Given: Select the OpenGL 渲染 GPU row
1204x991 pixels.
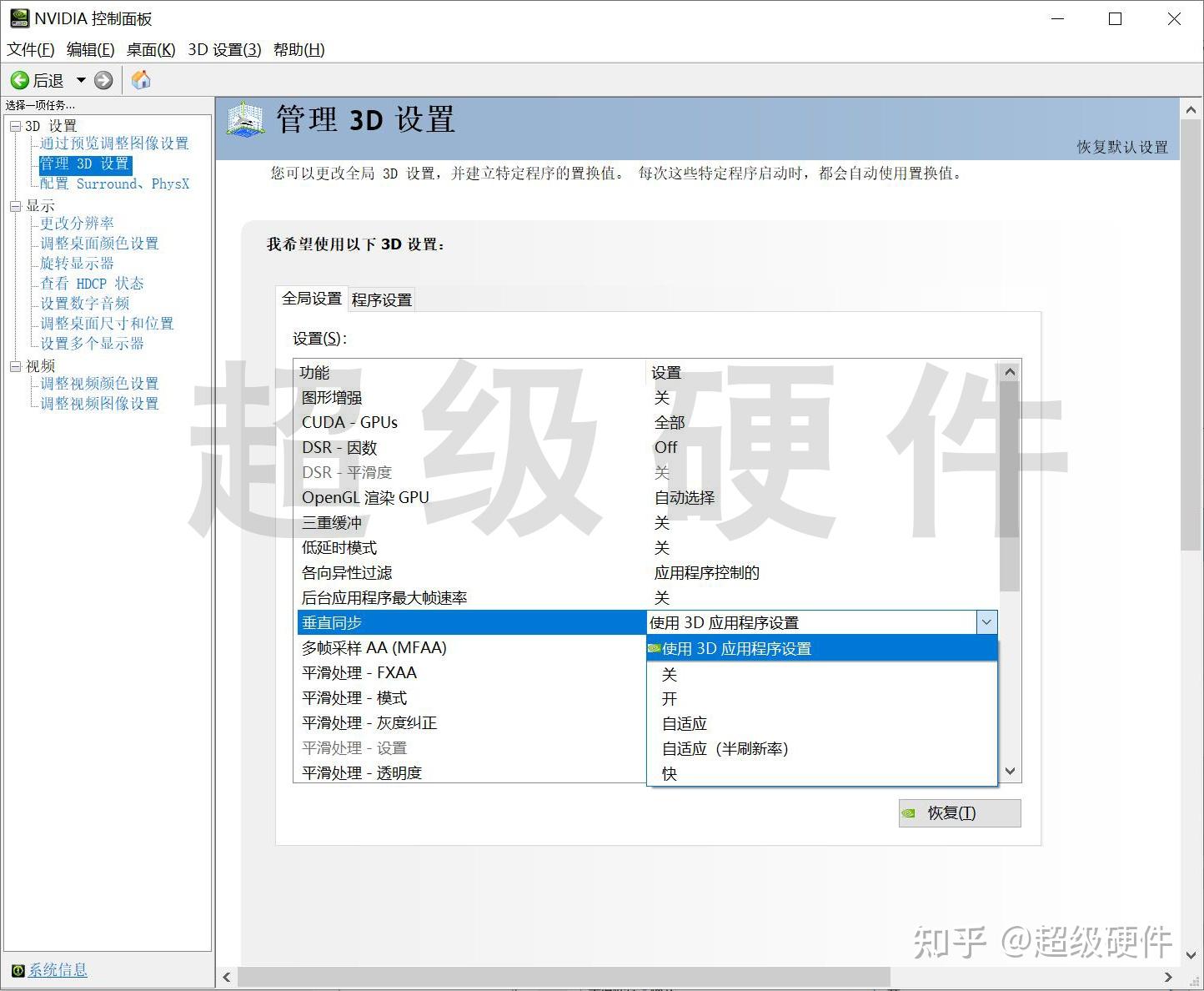Looking at the screenshot, I should tap(647, 498).
